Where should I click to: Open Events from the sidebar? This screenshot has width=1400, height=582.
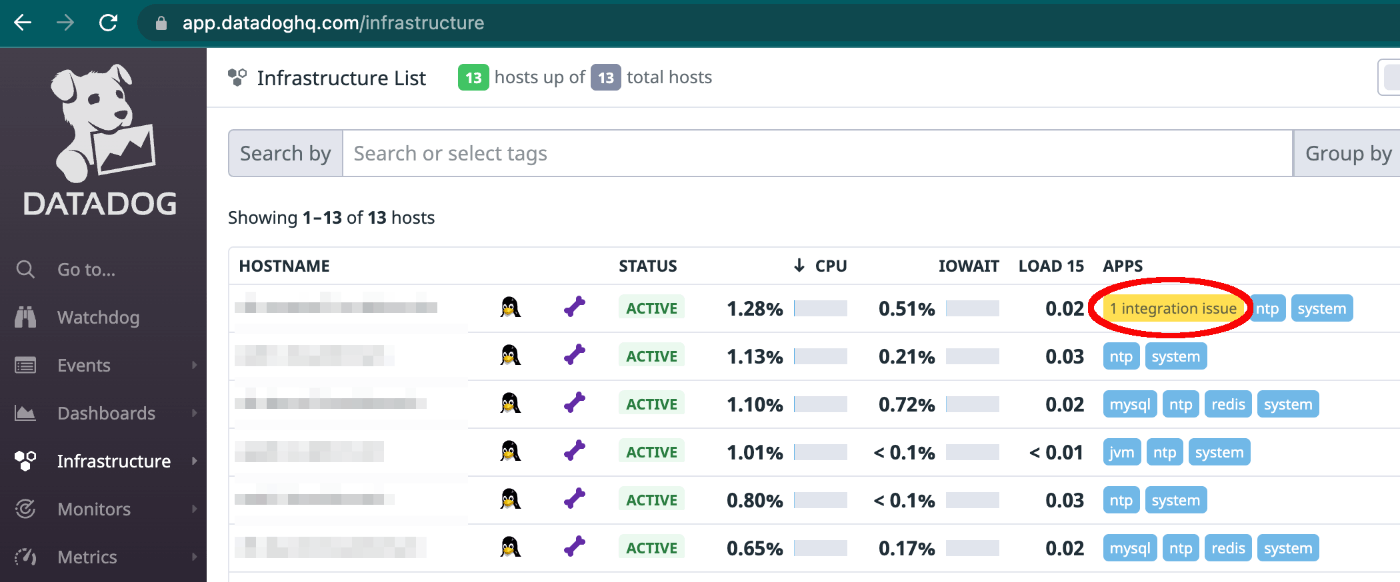click(x=84, y=365)
